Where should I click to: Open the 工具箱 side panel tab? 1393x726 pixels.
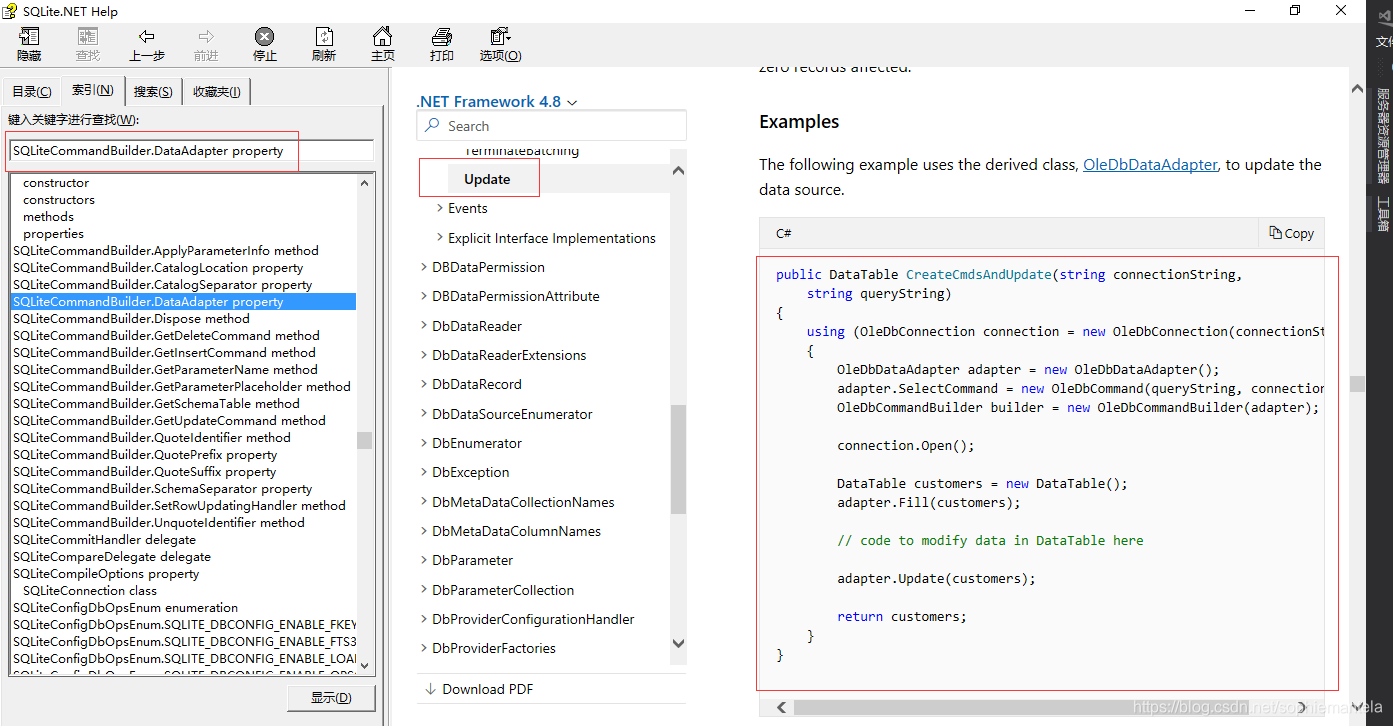1383,213
